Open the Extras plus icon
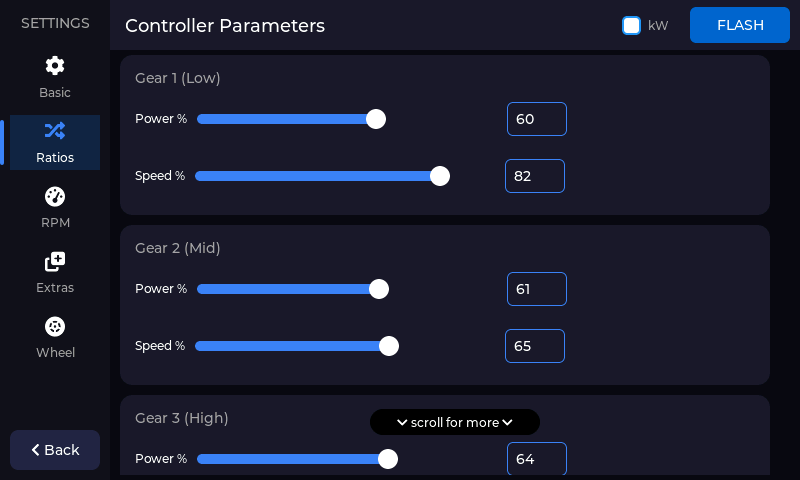 click(x=55, y=262)
